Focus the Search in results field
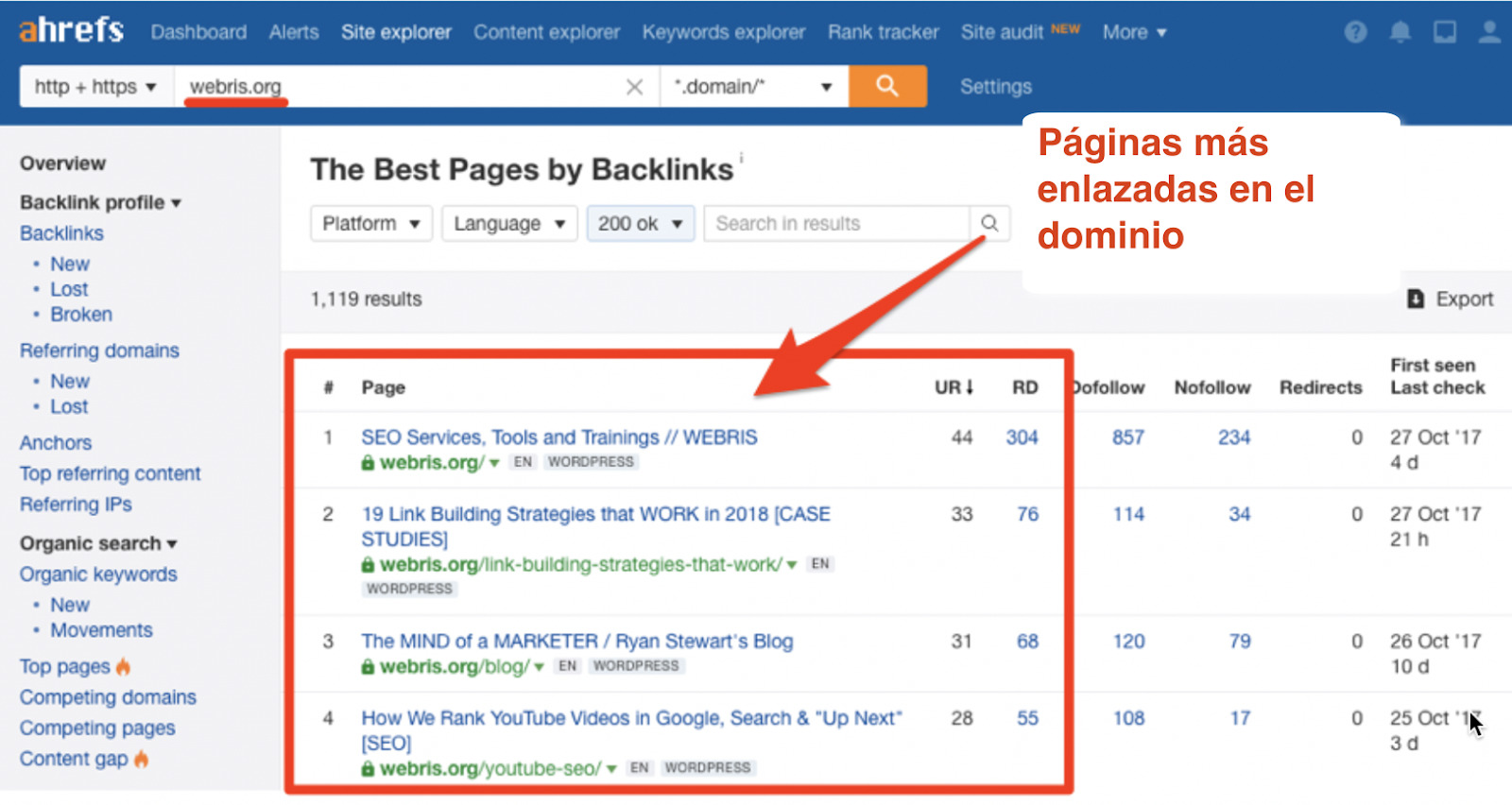 836,223
